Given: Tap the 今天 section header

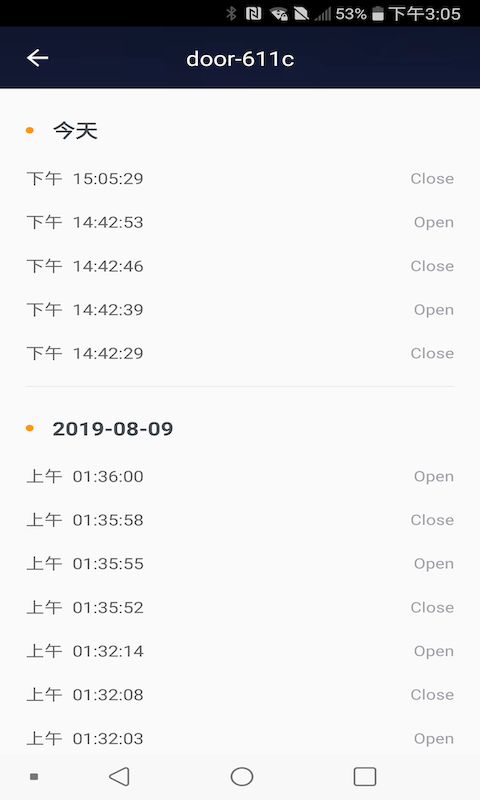Looking at the screenshot, I should 75,131.
